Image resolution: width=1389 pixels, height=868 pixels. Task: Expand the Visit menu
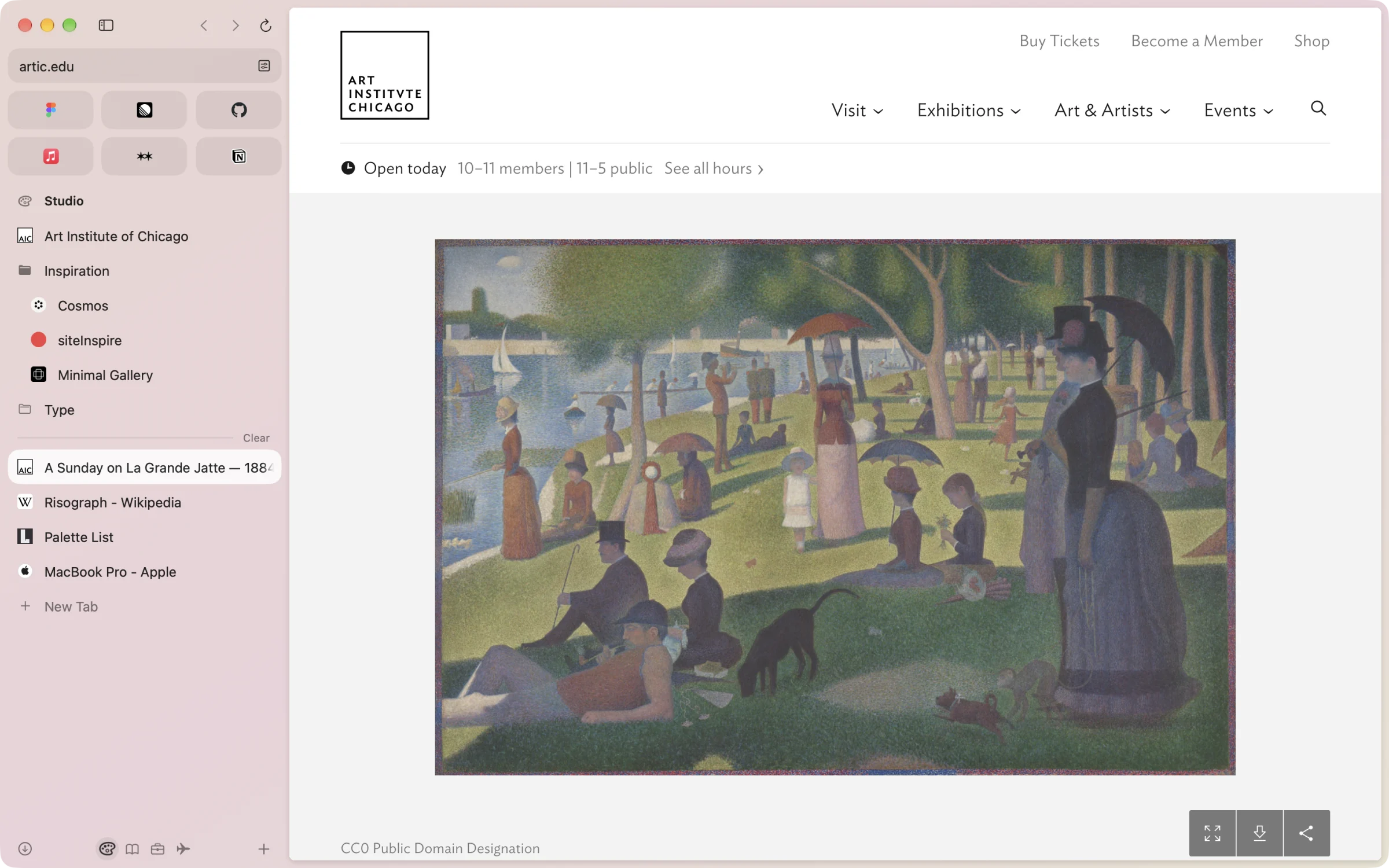point(857,110)
